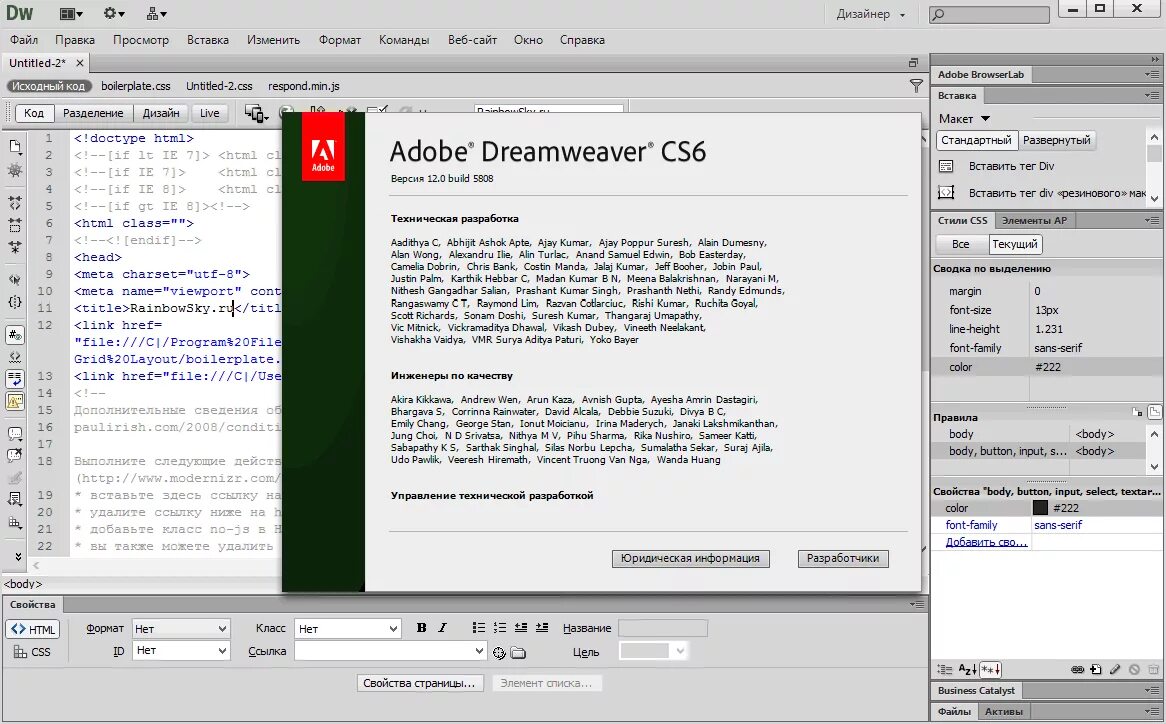Click the Attach Style Sheet link icon
Viewport: 1166px width, 724px height.
pyautogui.click(x=1076, y=669)
